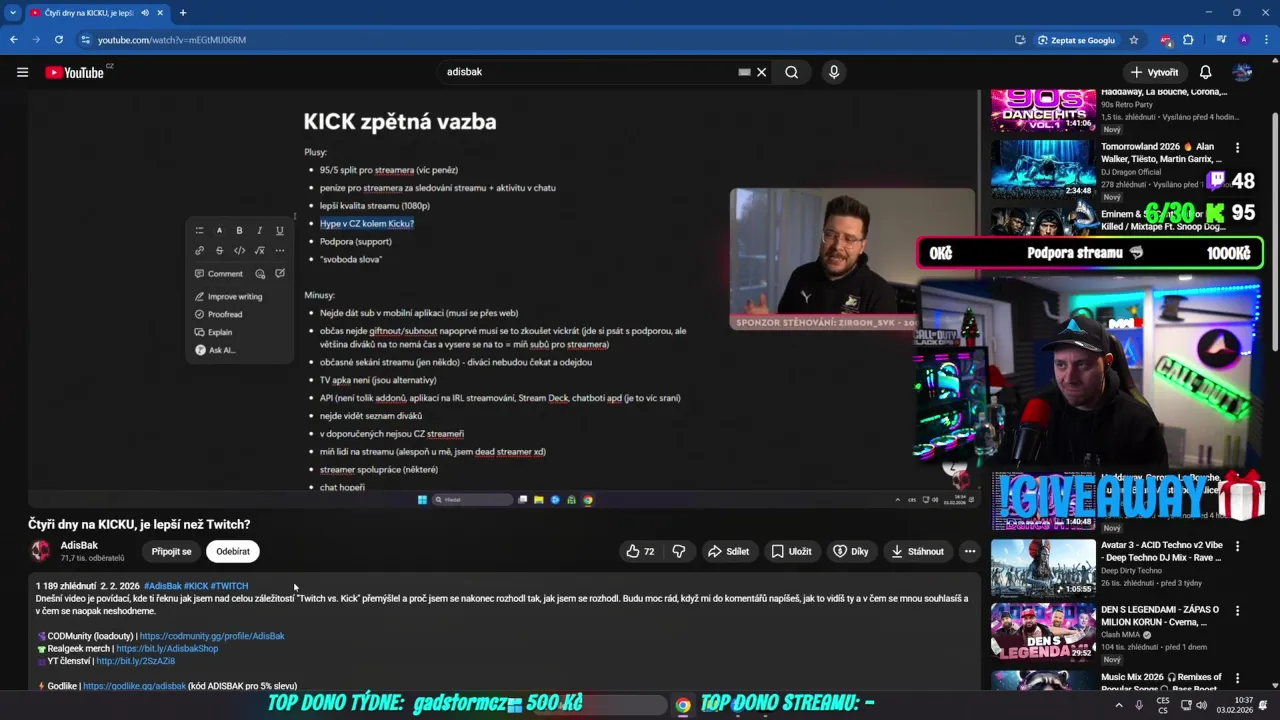The width and height of the screenshot is (1280, 720).
Task: Switch the CES CS keyboard language indicator
Action: click(x=1163, y=705)
